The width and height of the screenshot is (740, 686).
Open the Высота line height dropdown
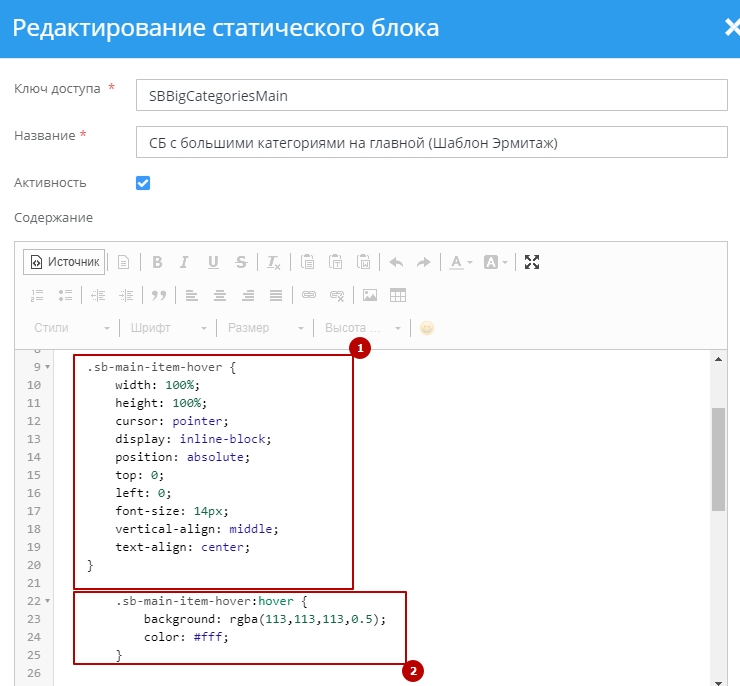point(362,328)
